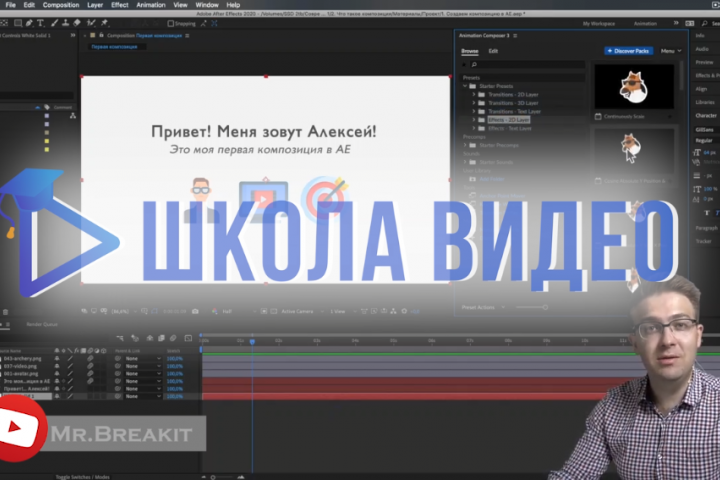The width and height of the screenshot is (720, 480).
Task: Toggle shy switch for 037-video.png layer
Action: tap(57, 366)
